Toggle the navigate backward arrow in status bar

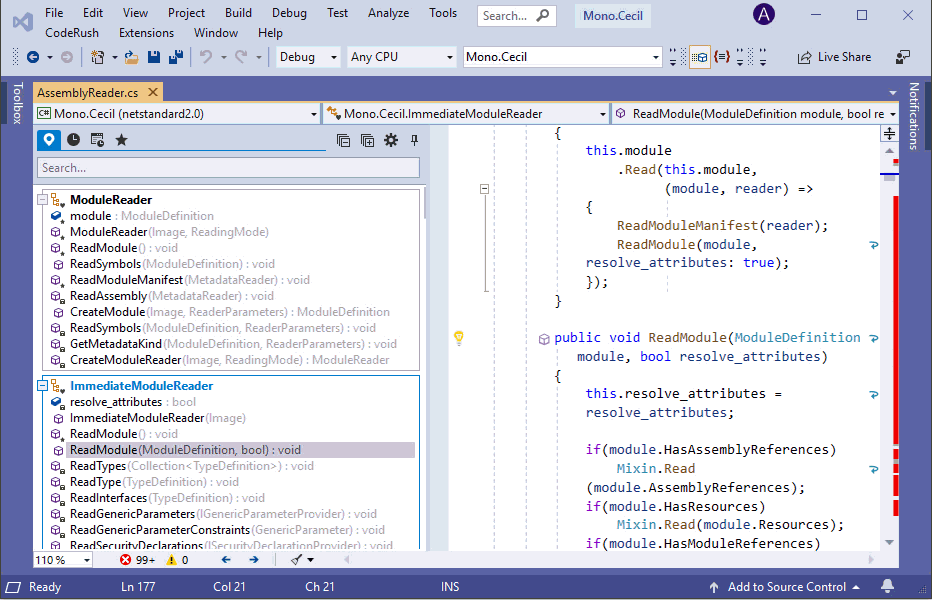tap(225, 560)
